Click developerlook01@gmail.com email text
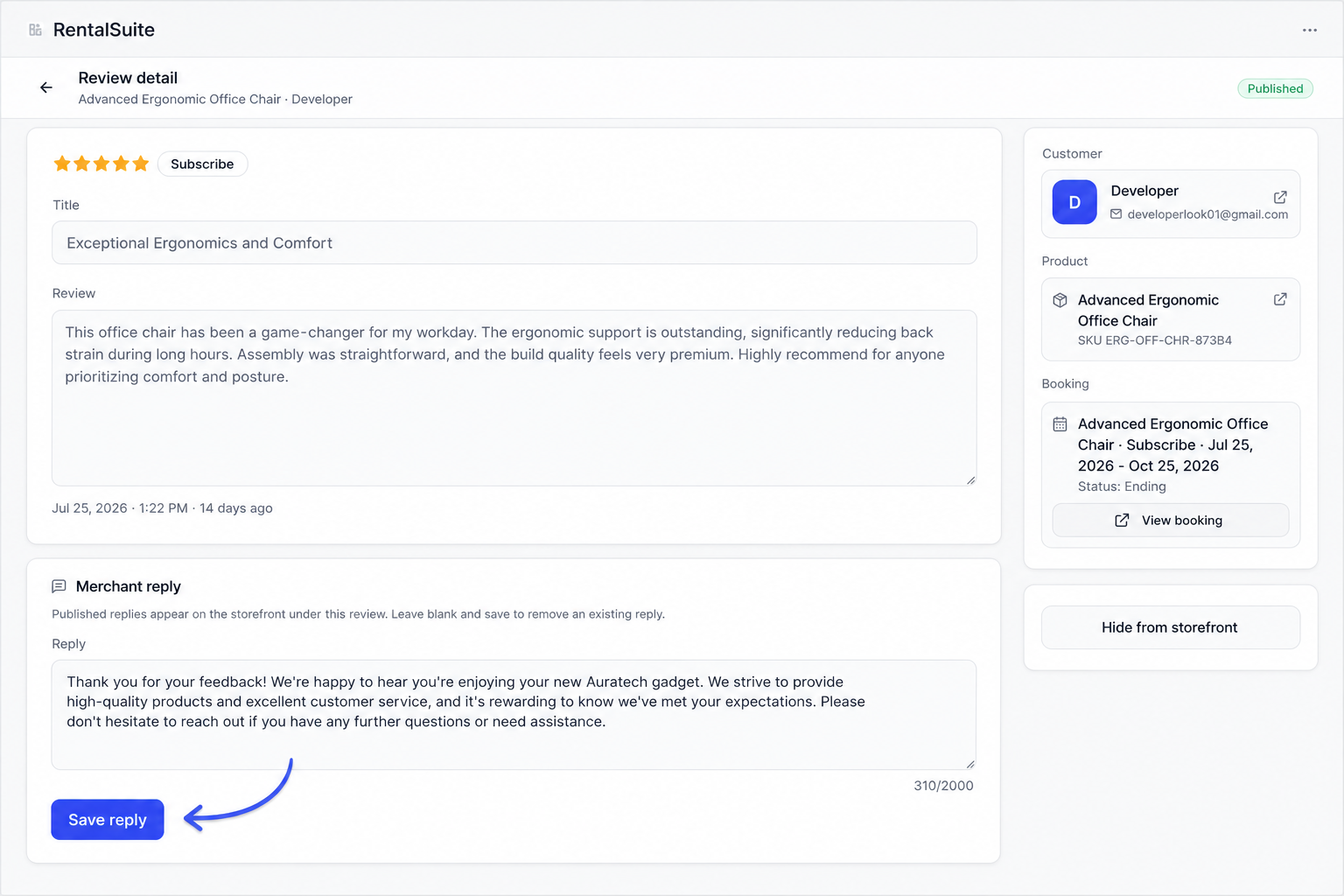This screenshot has width=1344, height=896. coord(1207,214)
